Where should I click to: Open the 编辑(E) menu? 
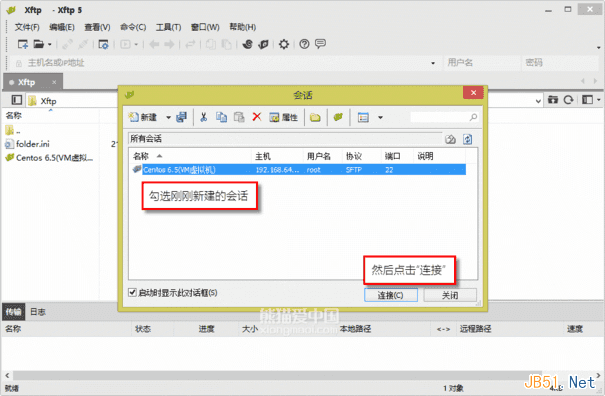(x=62, y=27)
